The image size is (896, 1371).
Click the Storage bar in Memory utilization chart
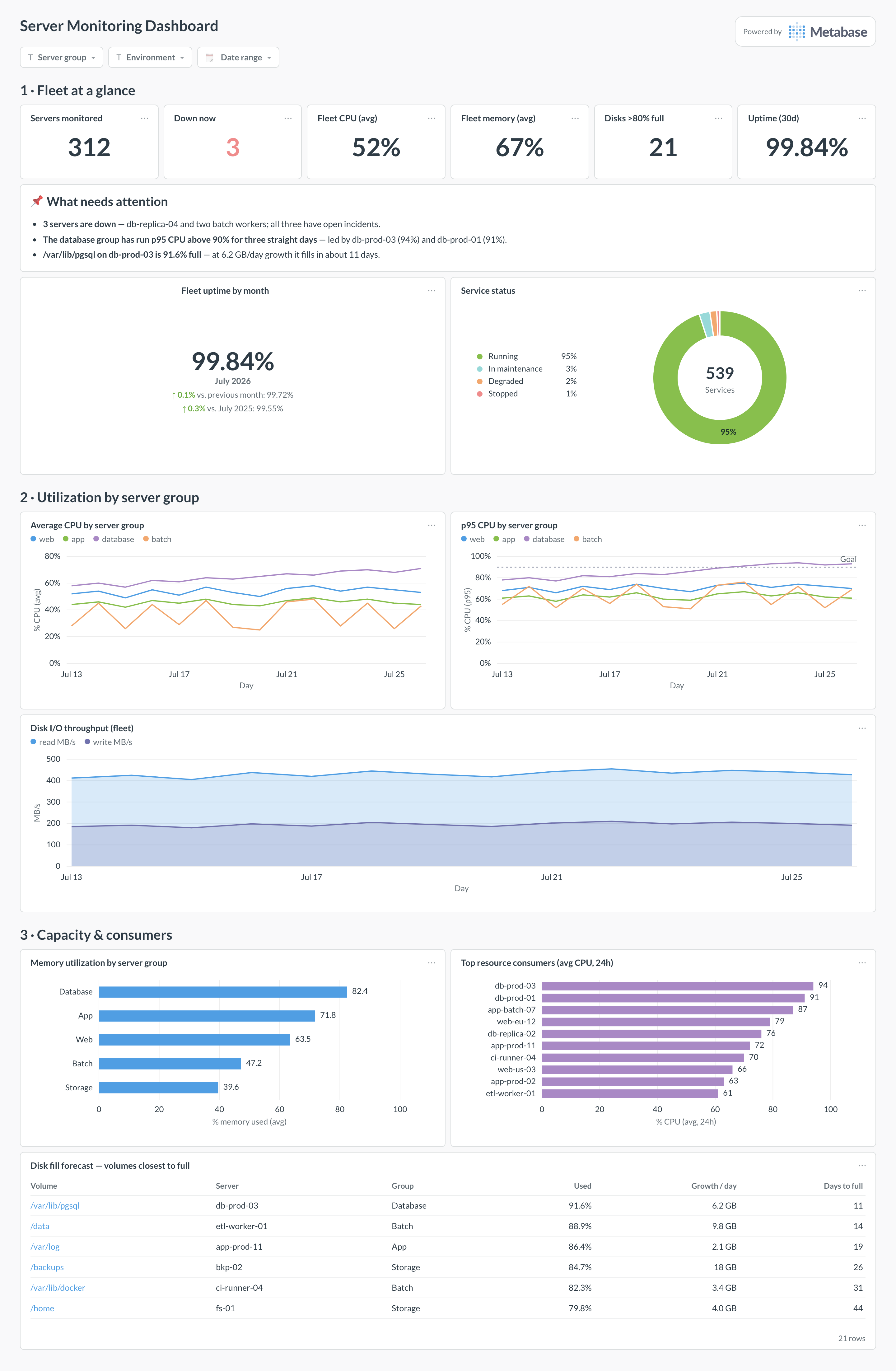(x=158, y=1087)
